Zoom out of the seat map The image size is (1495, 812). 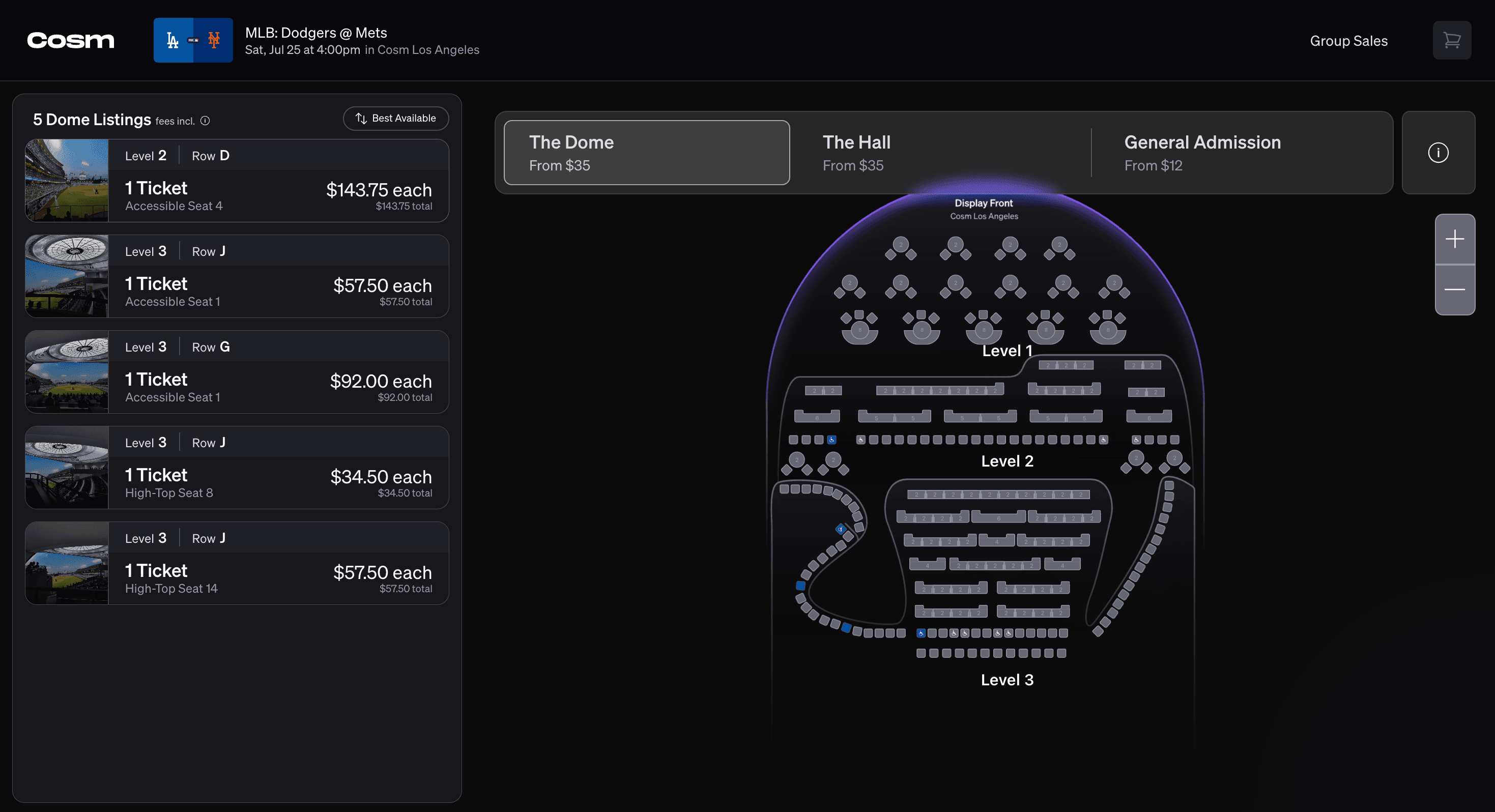tap(1454, 289)
